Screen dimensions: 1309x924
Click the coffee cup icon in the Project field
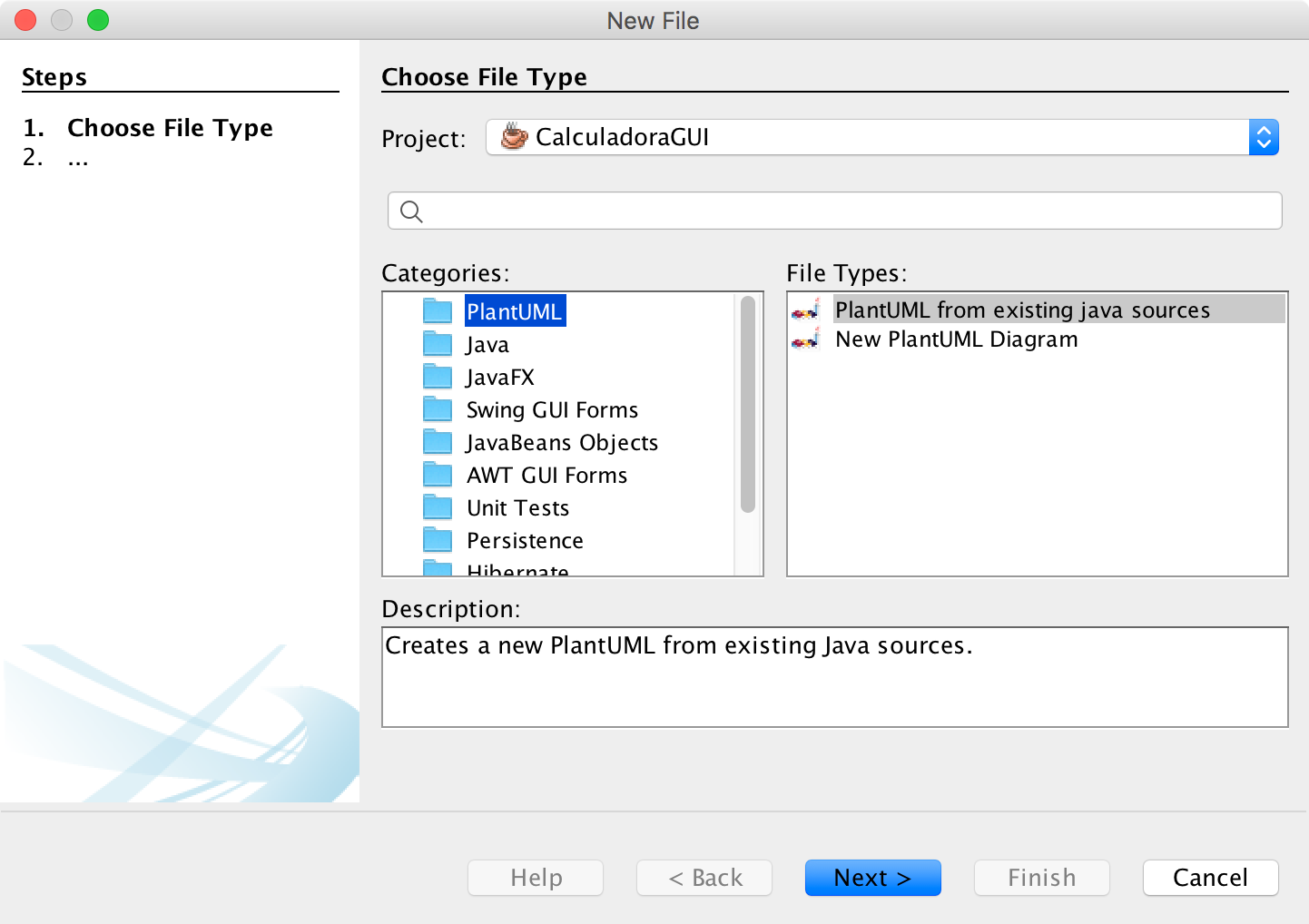click(512, 137)
